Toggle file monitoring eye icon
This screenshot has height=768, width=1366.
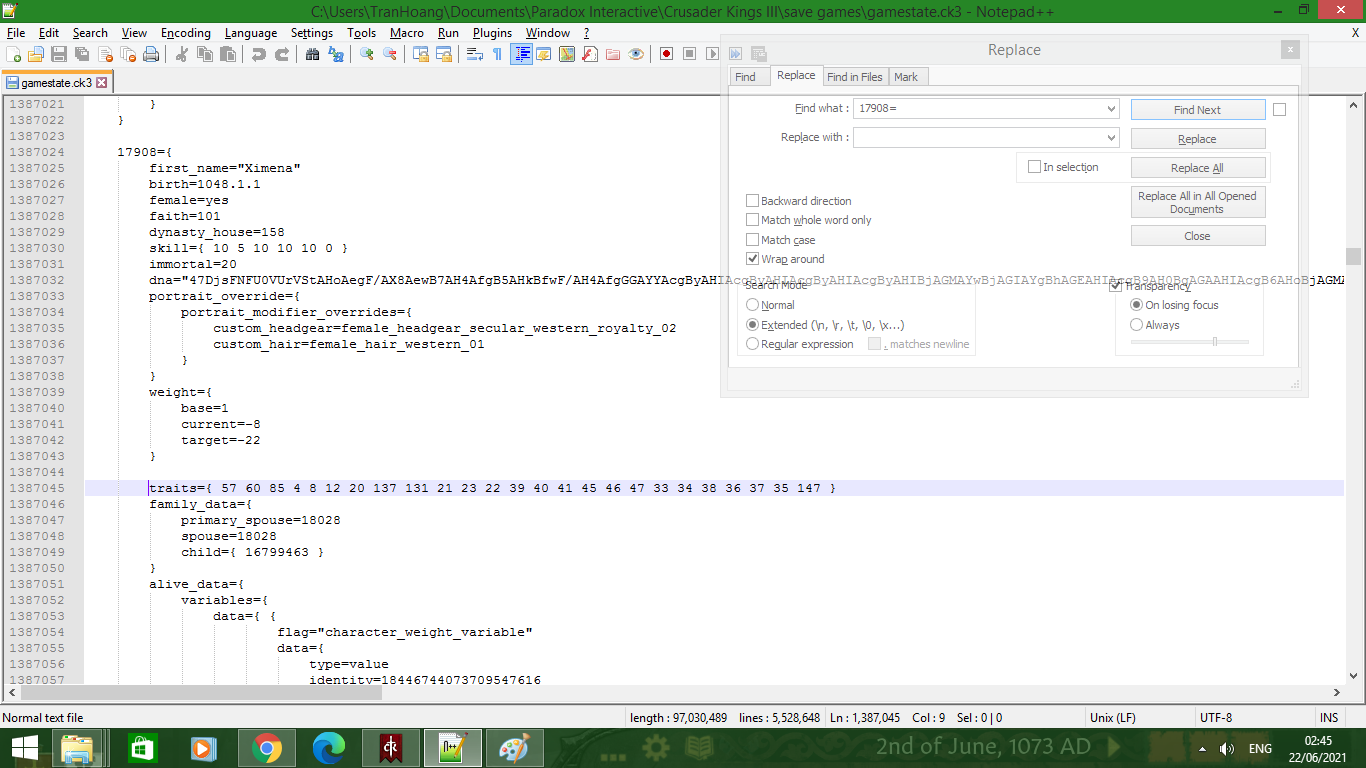636,54
